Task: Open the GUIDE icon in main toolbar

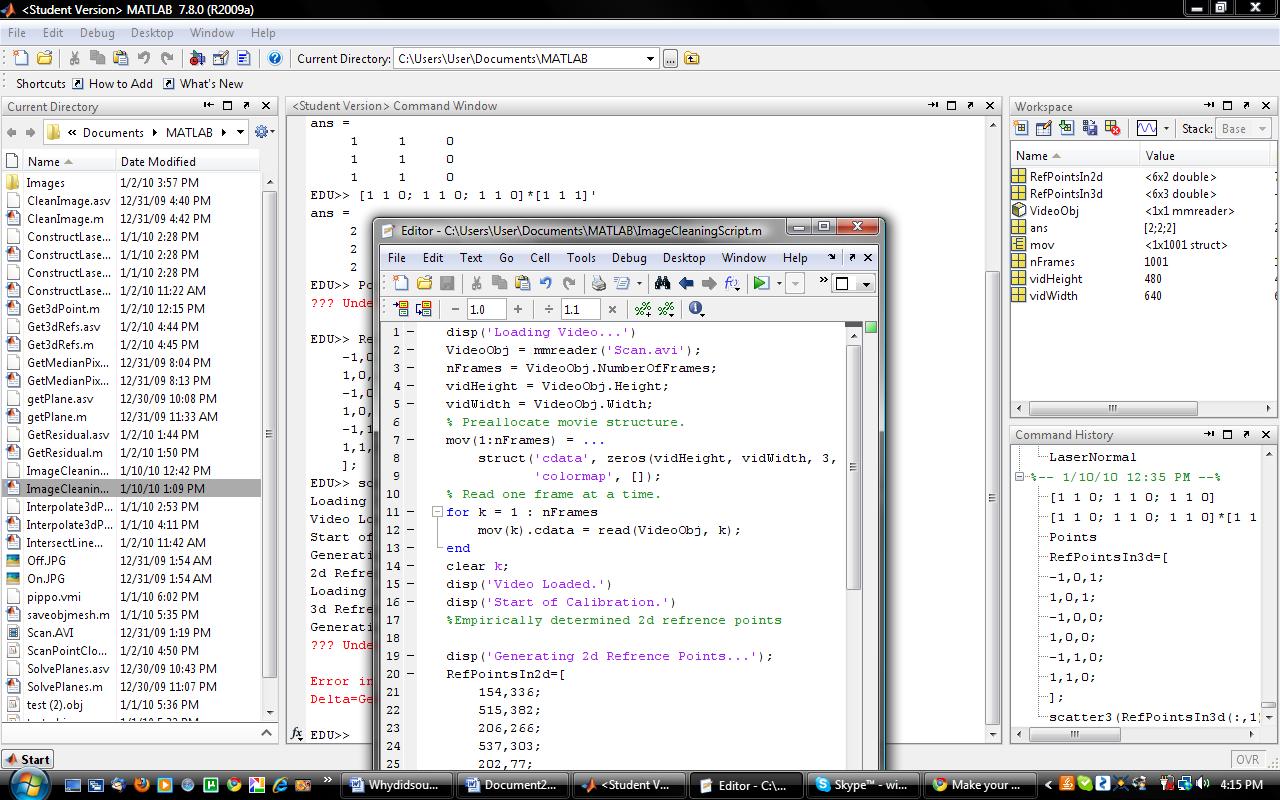Action: [221, 59]
